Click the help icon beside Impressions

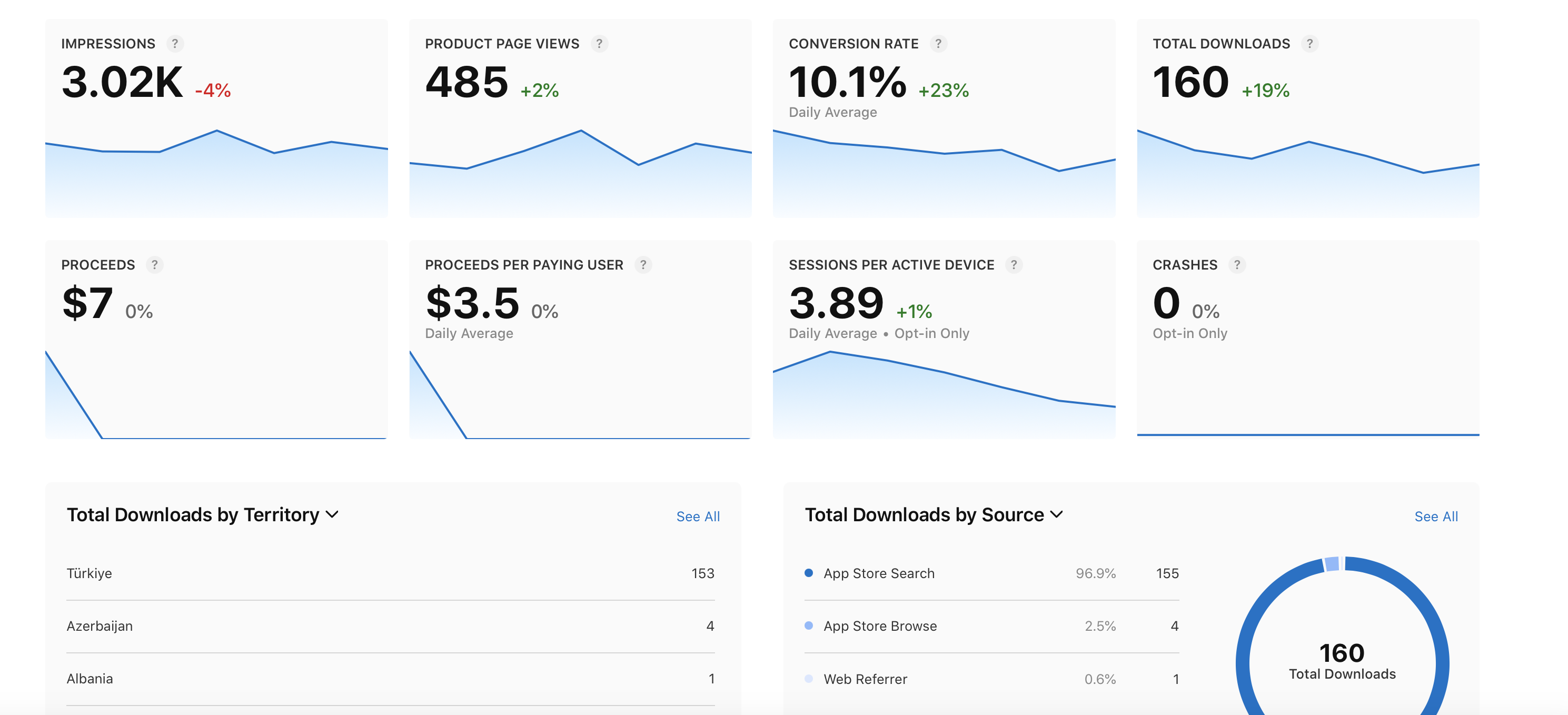coord(175,44)
